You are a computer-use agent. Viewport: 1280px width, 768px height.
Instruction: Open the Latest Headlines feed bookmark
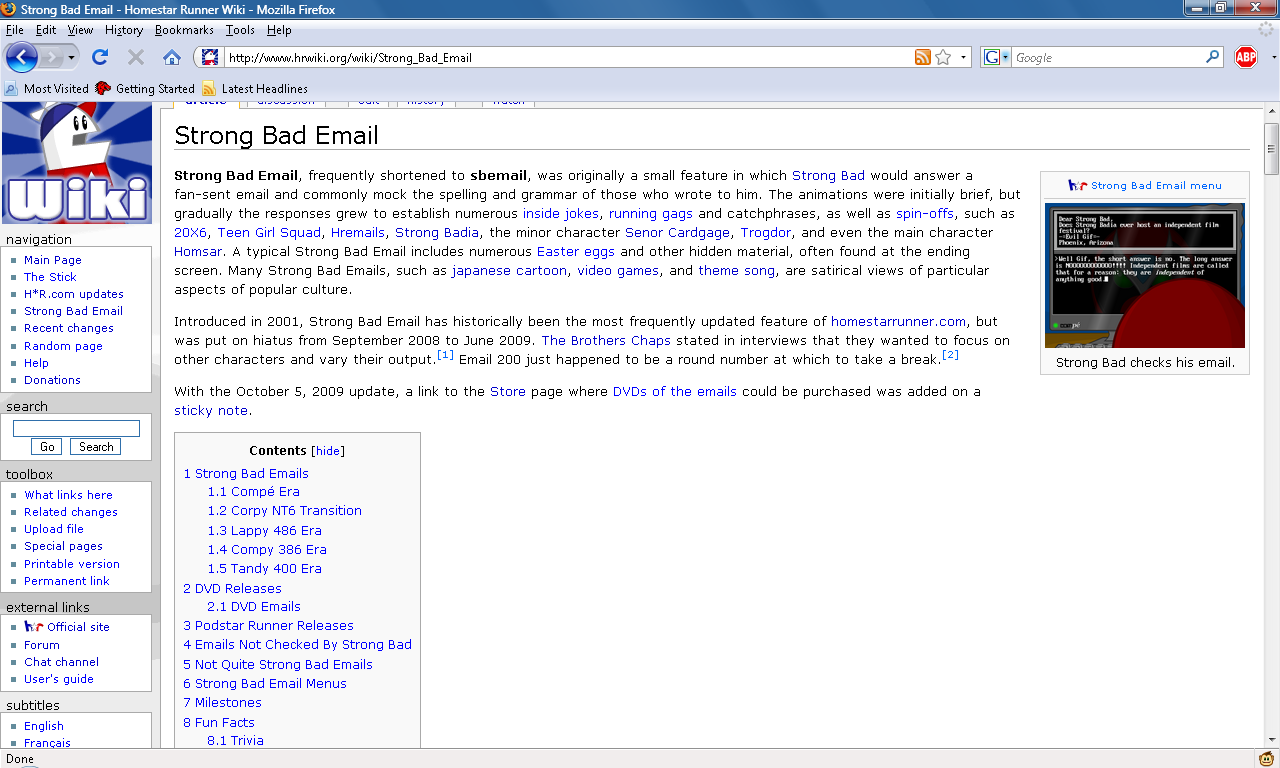coord(255,88)
